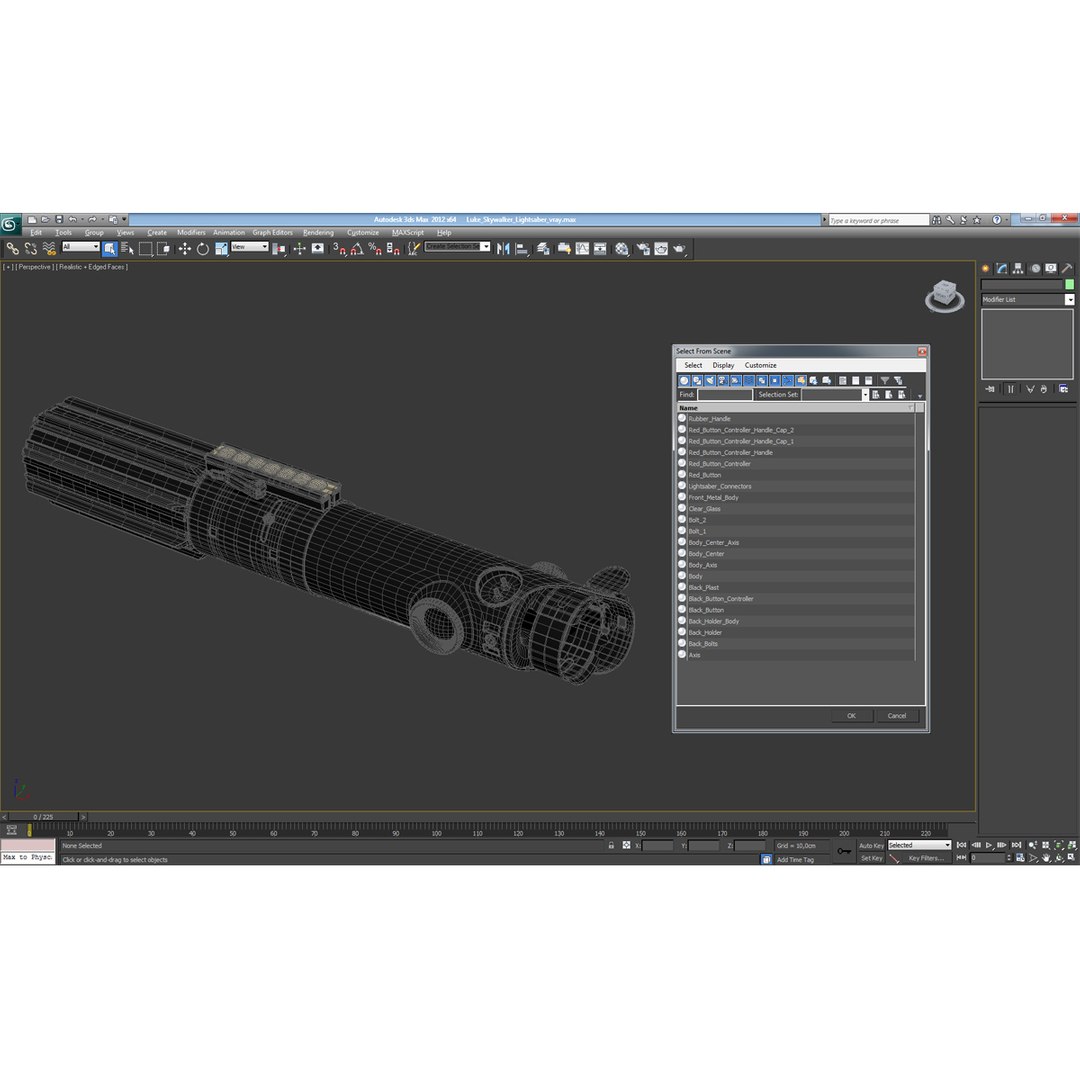1080x1080 pixels.
Task: Click the object color swatch in Modify panel
Action: [x=1069, y=284]
